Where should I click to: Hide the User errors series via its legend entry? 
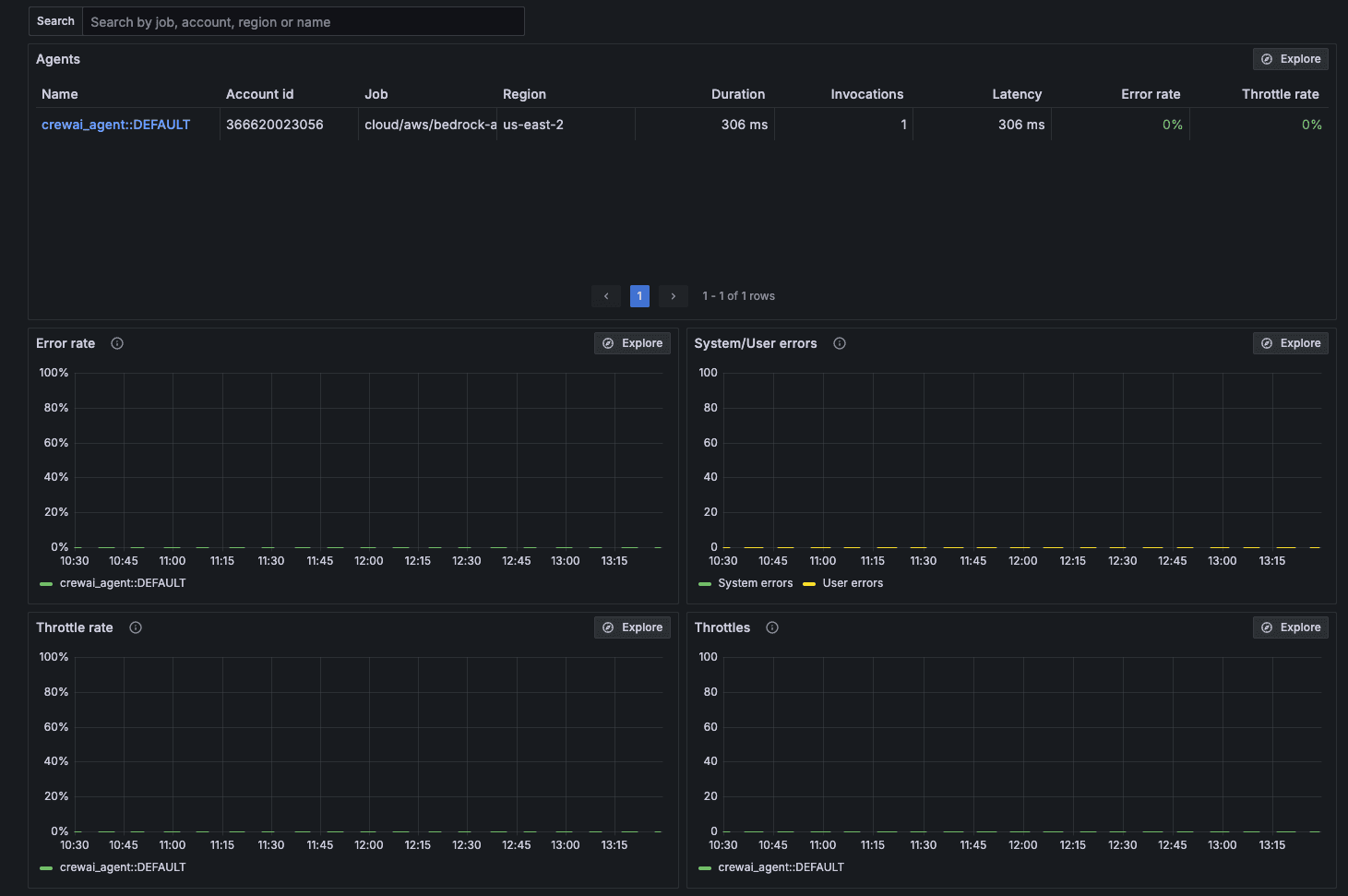pyautogui.click(x=851, y=582)
